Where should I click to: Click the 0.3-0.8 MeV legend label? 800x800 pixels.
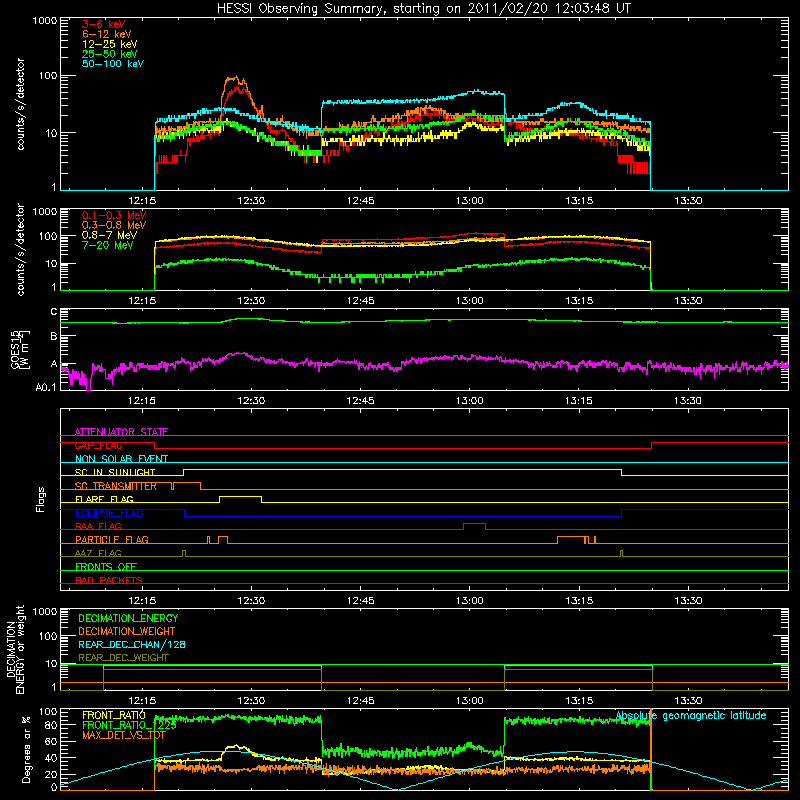[114, 225]
